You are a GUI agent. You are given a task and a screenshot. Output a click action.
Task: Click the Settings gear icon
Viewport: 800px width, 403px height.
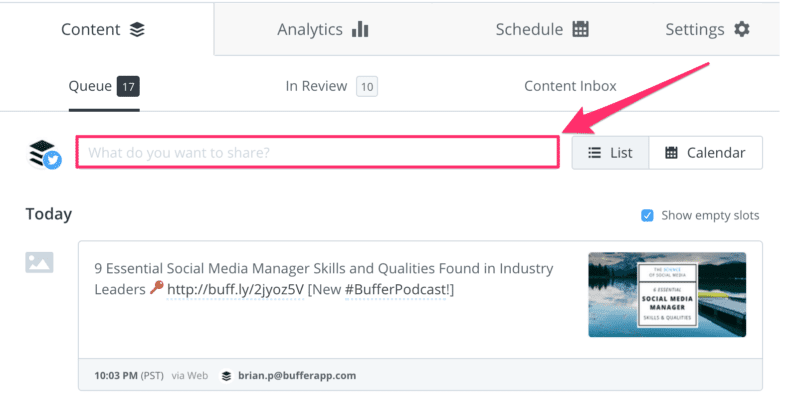pyautogui.click(x=742, y=29)
